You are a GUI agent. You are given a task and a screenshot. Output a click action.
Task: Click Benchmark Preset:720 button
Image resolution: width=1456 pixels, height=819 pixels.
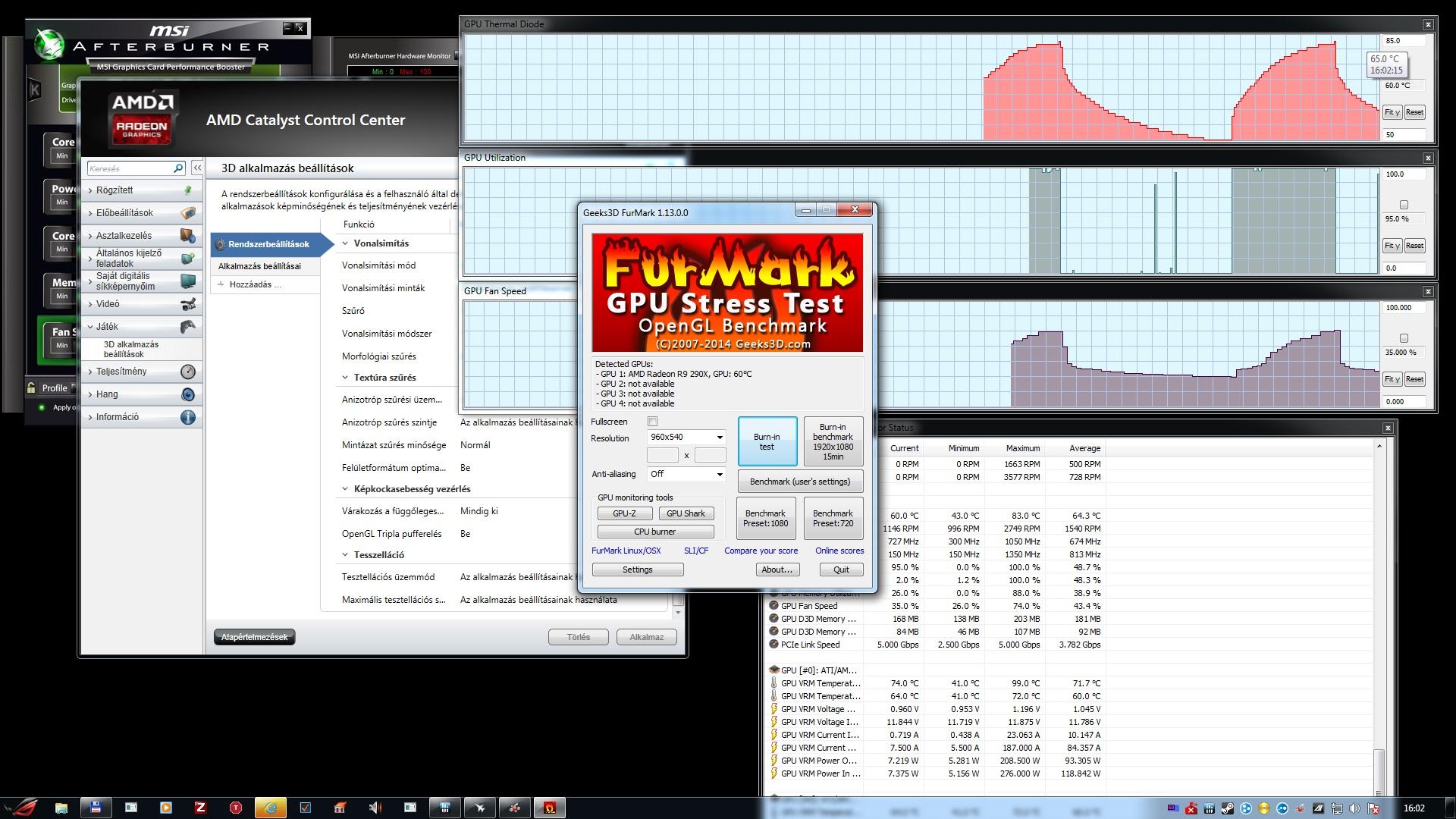tap(833, 518)
